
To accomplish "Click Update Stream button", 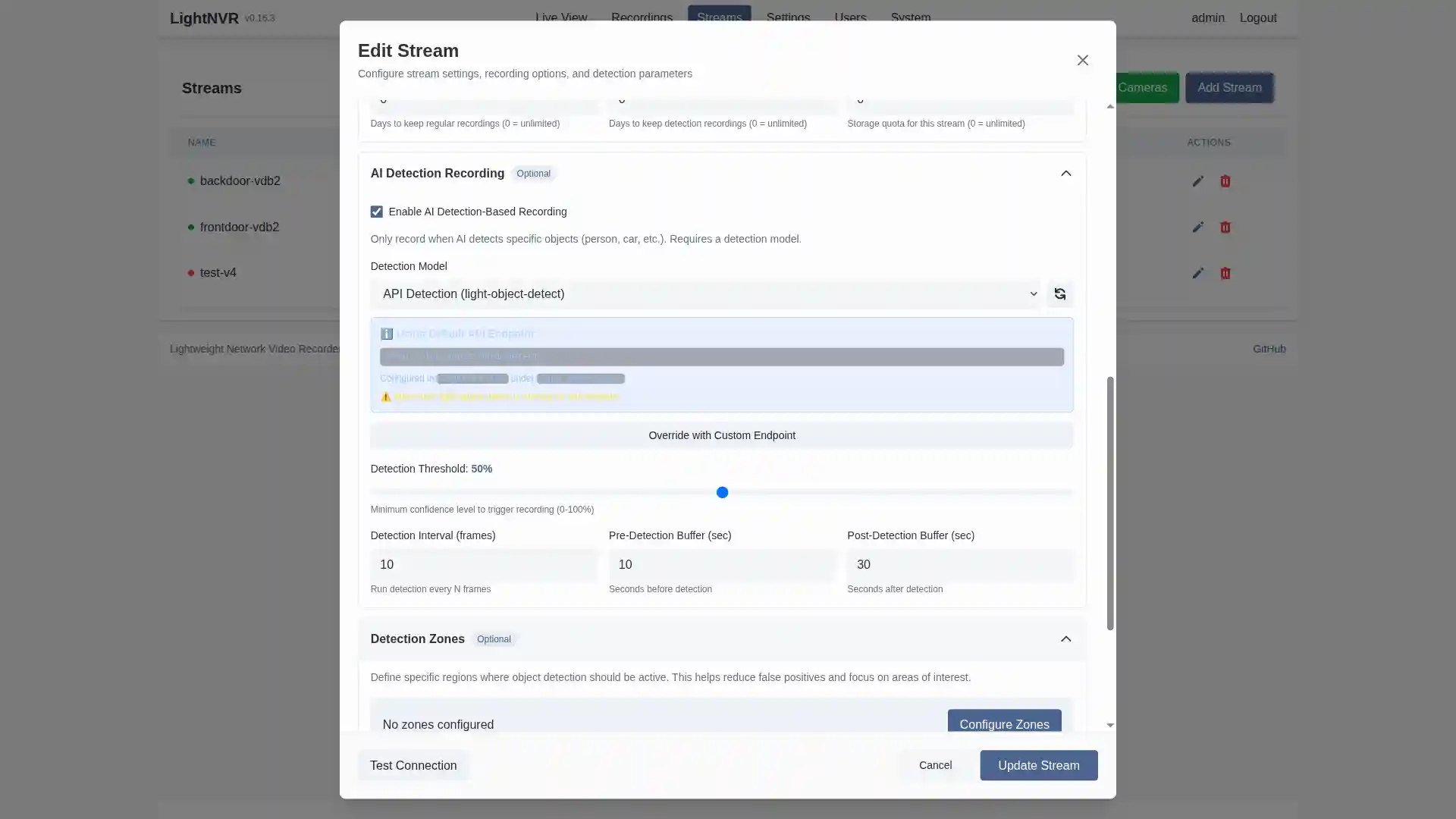I will tap(1038, 765).
